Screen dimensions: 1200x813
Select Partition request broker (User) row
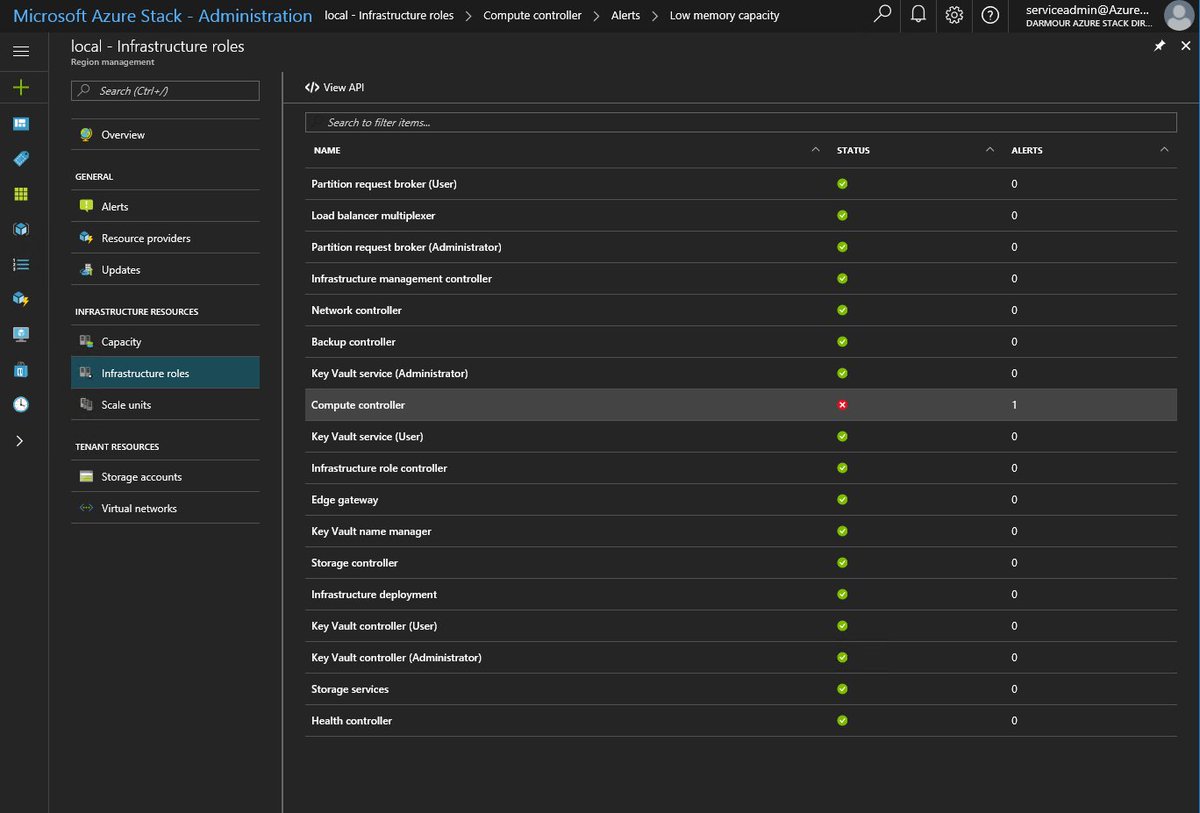coord(741,184)
